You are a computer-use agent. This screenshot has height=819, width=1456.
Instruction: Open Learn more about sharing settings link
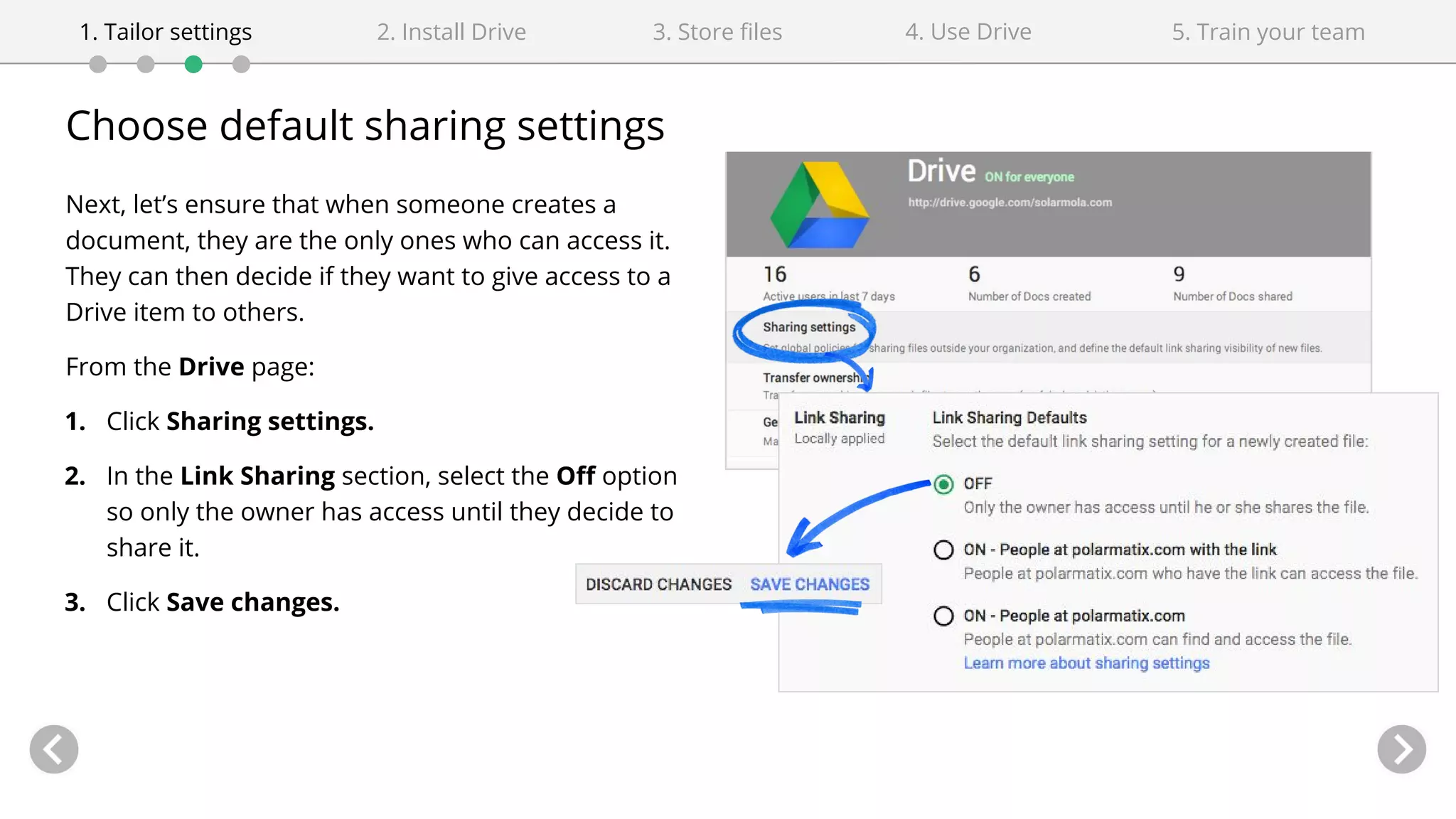(1086, 663)
